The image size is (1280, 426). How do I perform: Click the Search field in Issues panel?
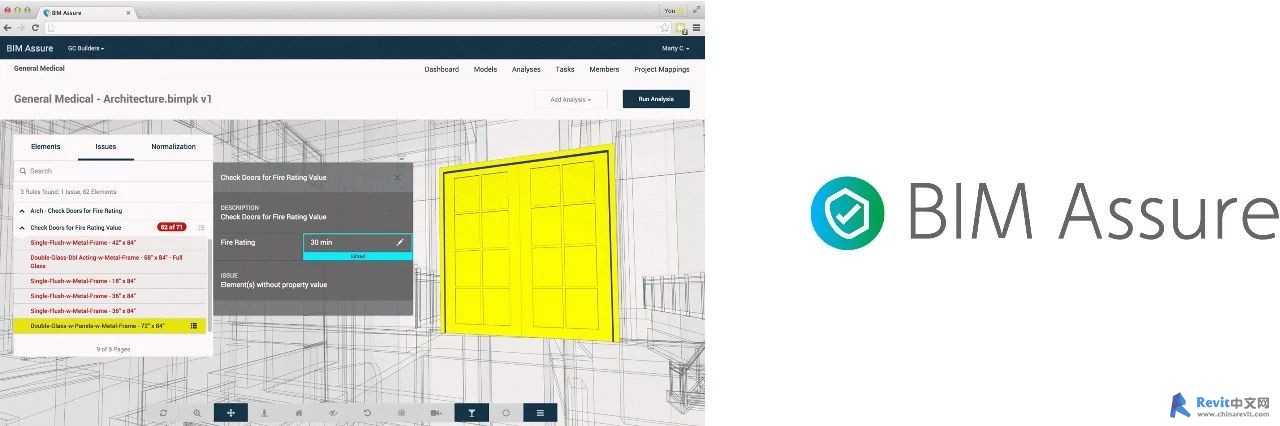click(113, 171)
